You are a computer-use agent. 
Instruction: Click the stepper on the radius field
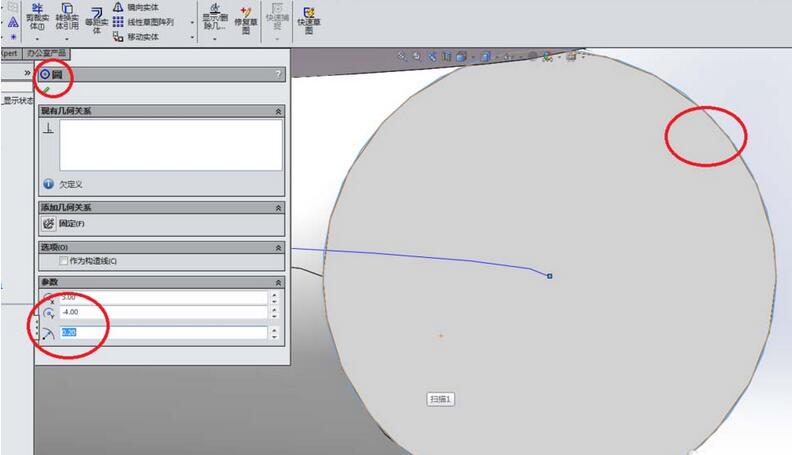coord(274,332)
